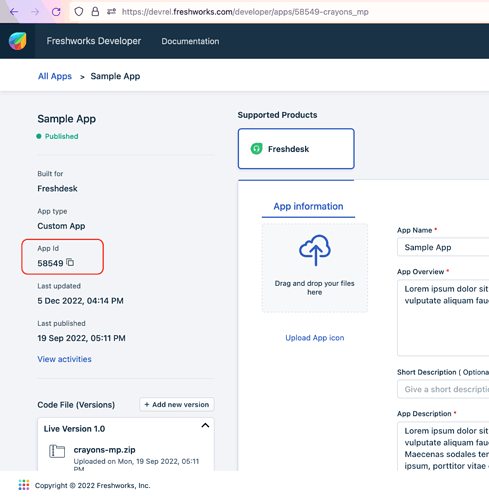This screenshot has width=489, height=500.
Task: Navigate to All Apps breadcrumb
Action: tap(55, 76)
